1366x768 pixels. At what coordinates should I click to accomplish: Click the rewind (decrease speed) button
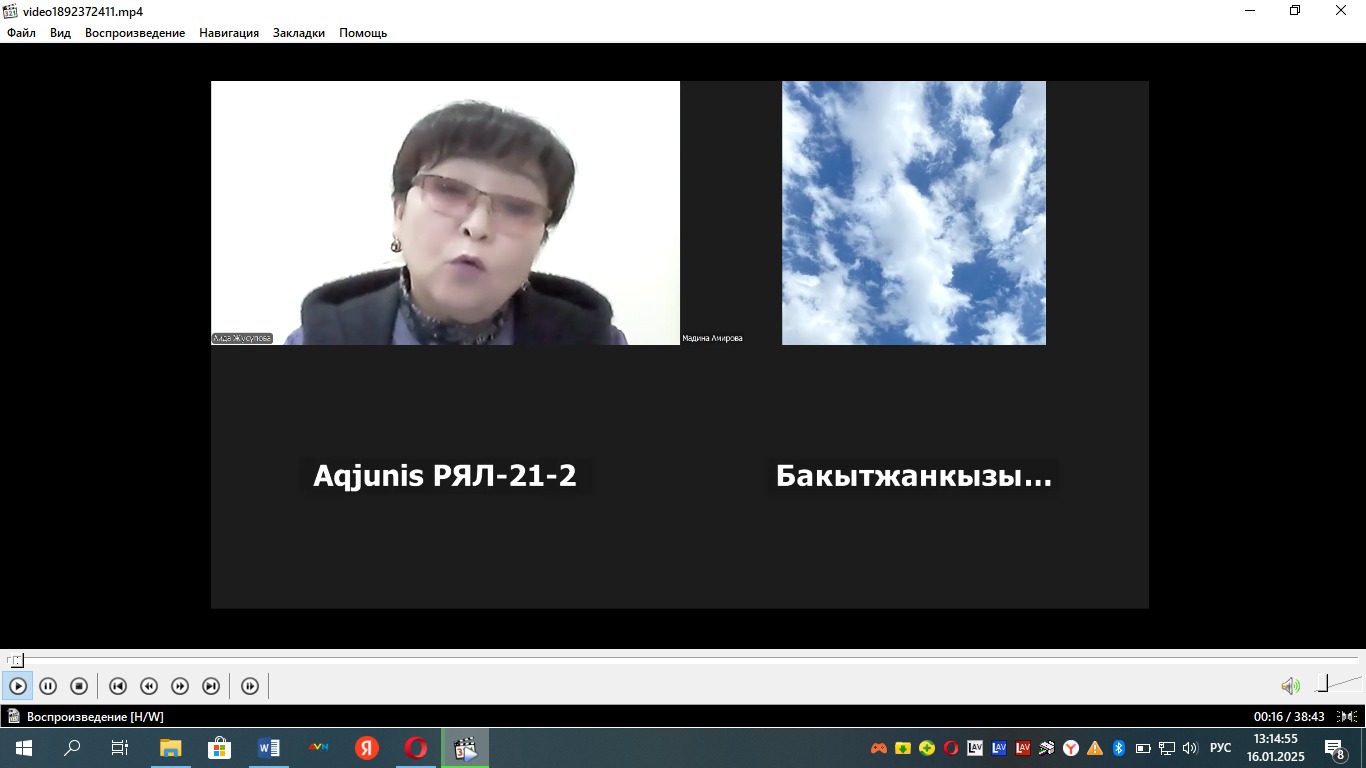coord(149,686)
